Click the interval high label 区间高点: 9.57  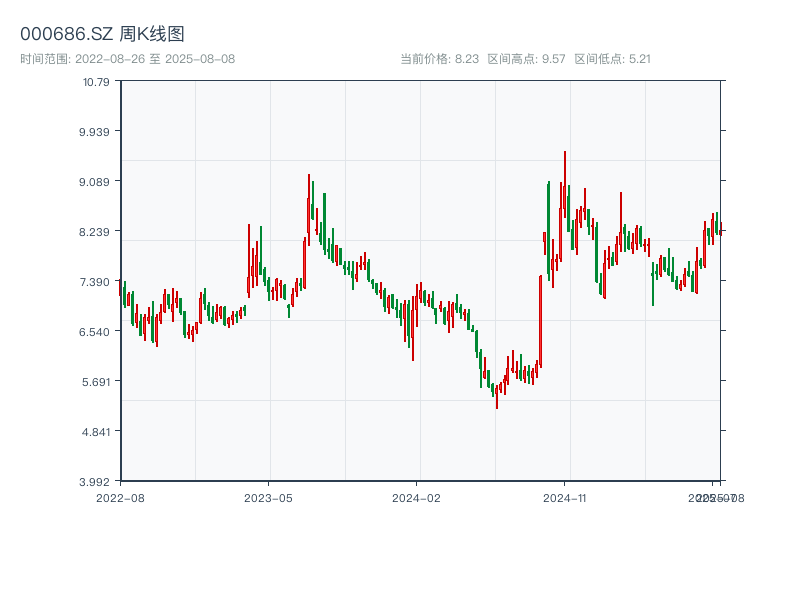point(527,59)
